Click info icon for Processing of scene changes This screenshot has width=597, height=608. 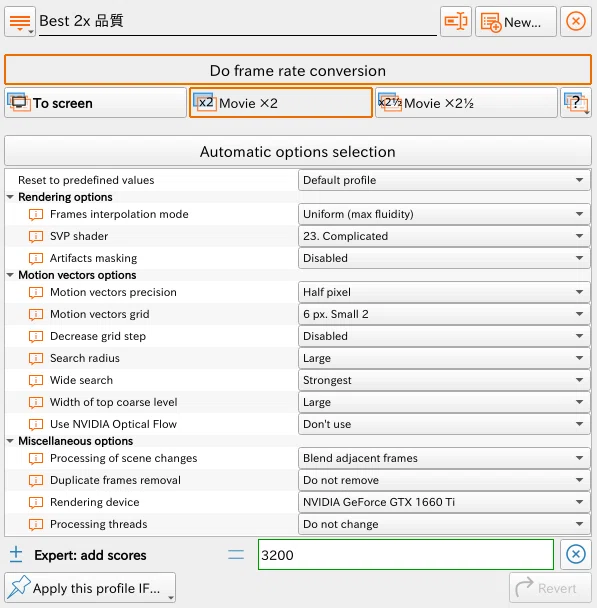(x=36, y=458)
